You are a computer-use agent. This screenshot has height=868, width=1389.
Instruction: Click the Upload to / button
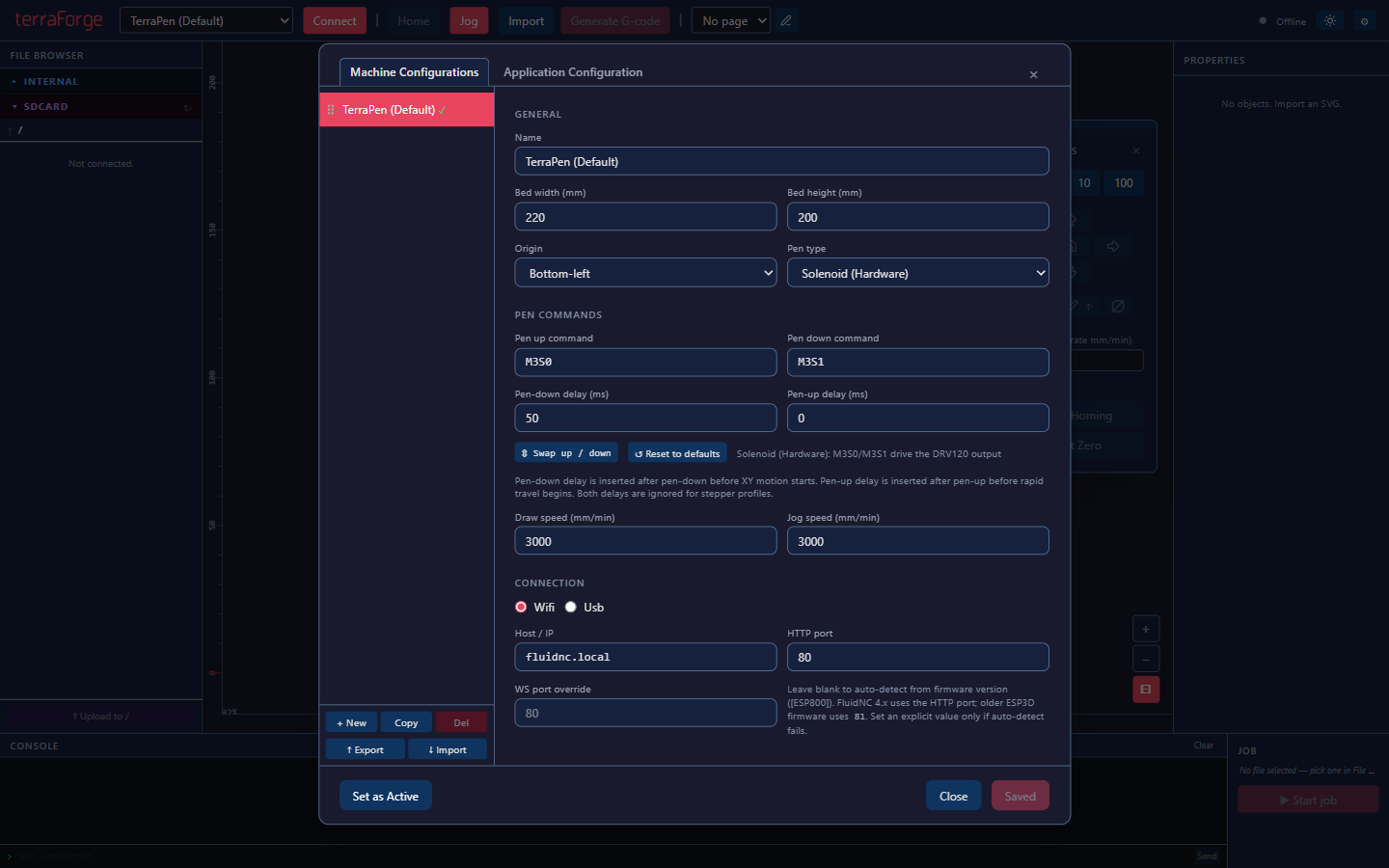pos(100,716)
